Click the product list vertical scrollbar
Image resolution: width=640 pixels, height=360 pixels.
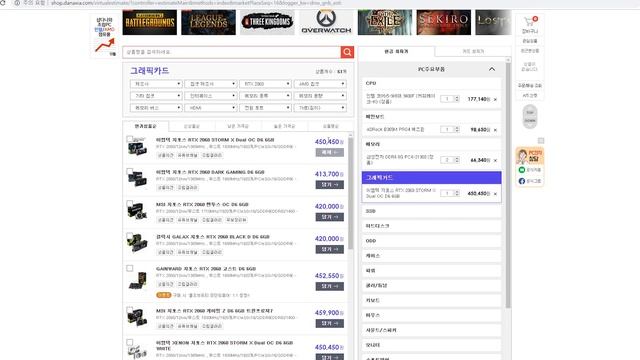[x=351, y=192]
